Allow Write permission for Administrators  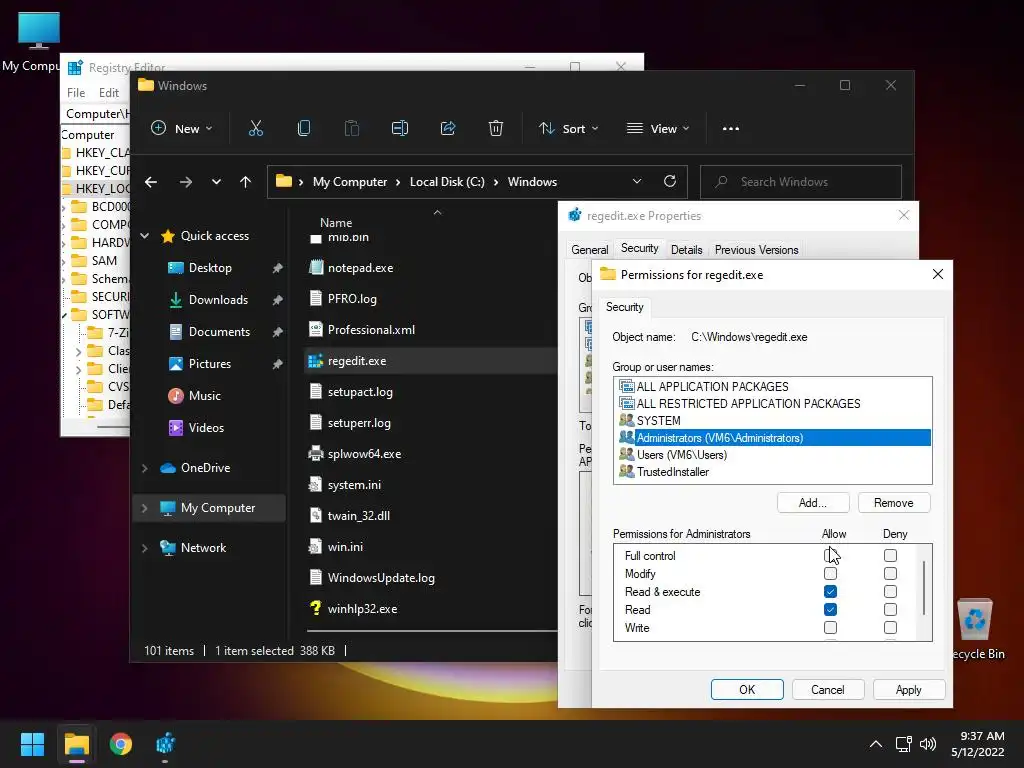(830, 628)
